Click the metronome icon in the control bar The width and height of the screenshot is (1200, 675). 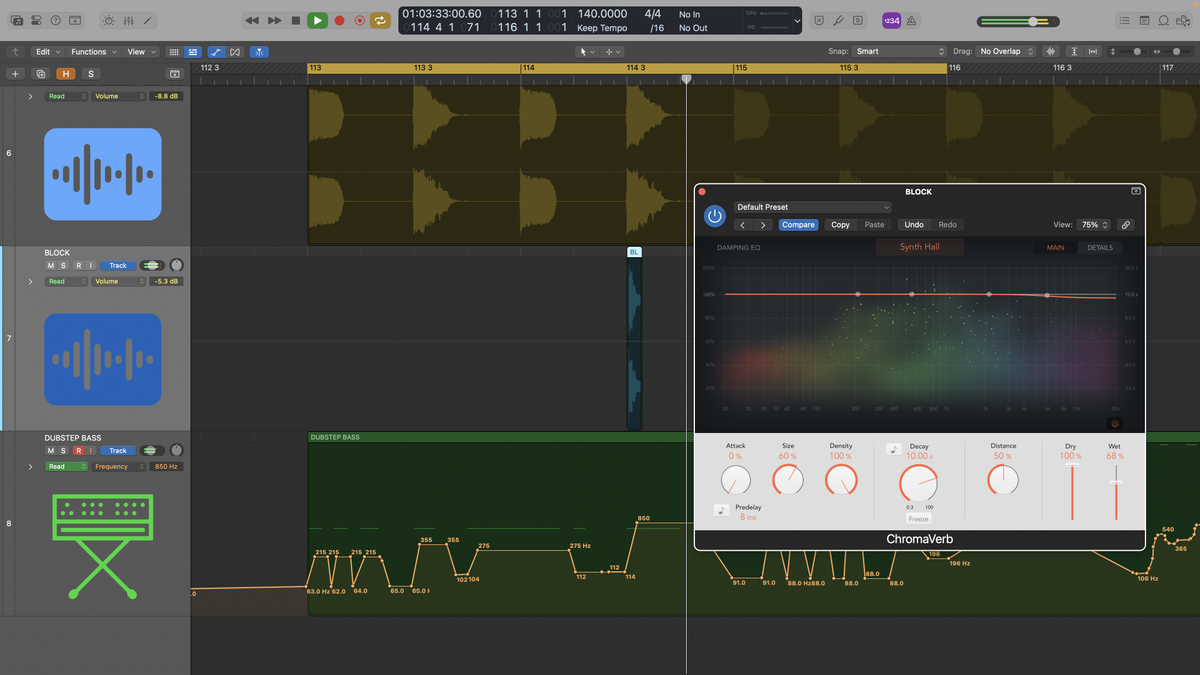(911, 20)
